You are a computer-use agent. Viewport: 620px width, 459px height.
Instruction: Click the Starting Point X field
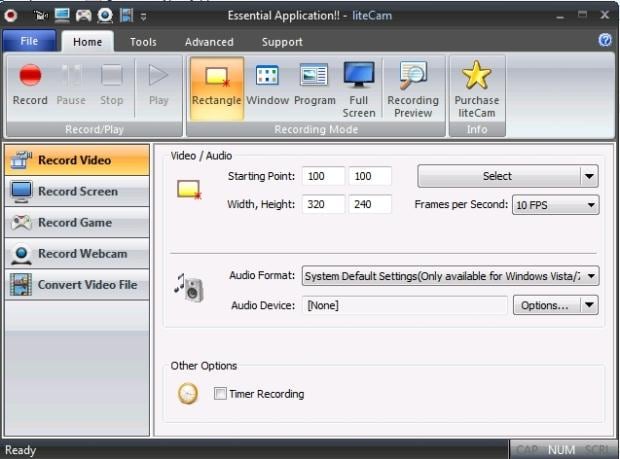pos(323,176)
